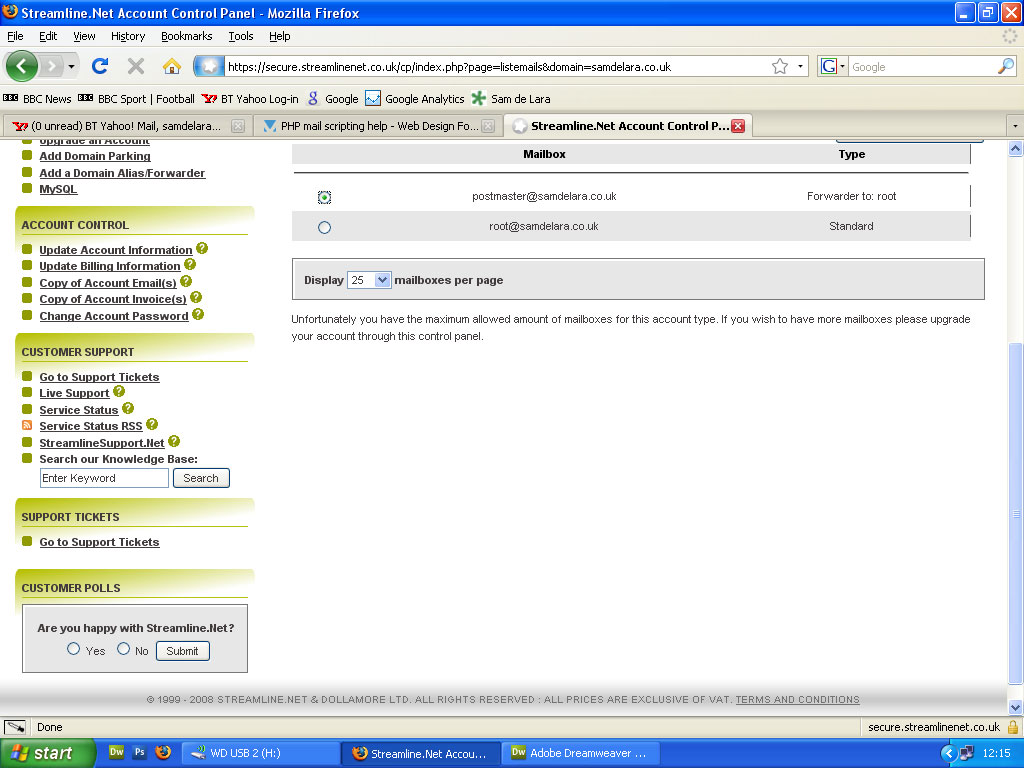Click help icon beside Service Status RSS
Viewport: 1024px width, 768px height.
point(152,424)
